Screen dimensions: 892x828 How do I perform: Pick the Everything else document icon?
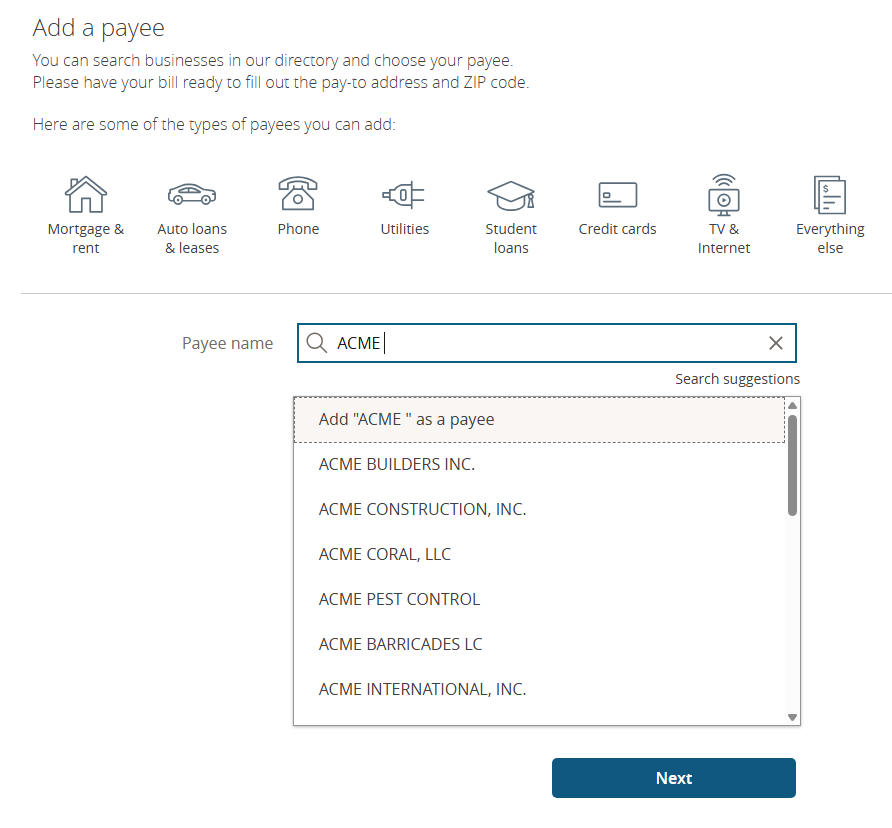click(830, 195)
